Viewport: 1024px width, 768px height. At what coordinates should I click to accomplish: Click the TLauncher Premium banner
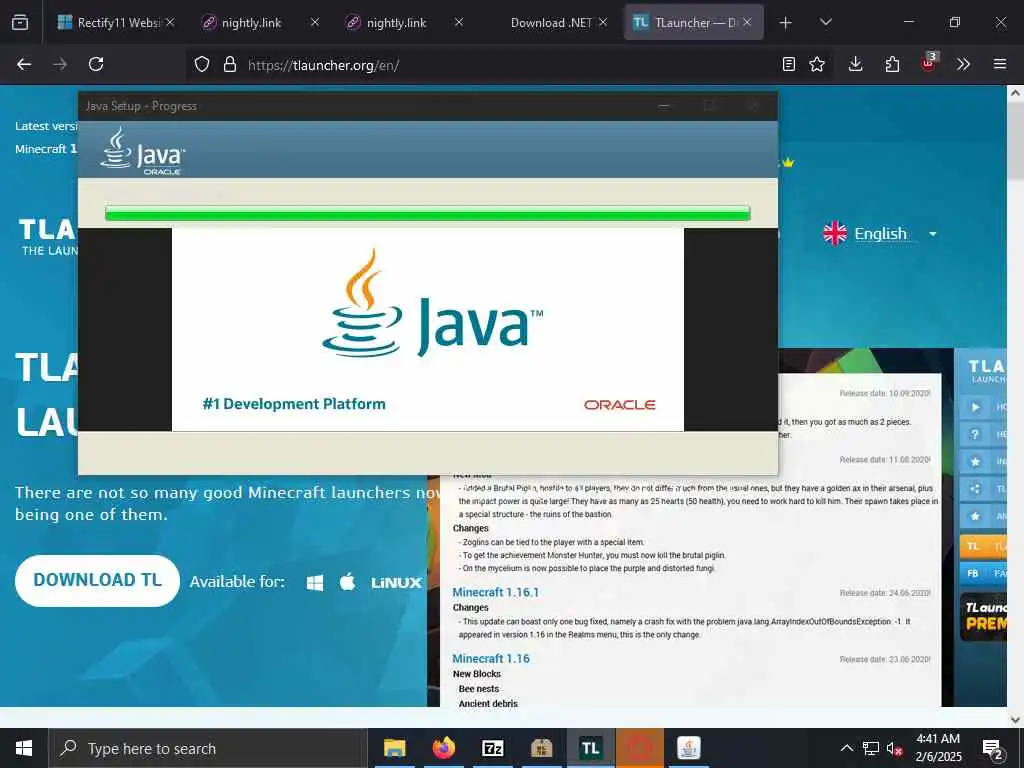984,616
